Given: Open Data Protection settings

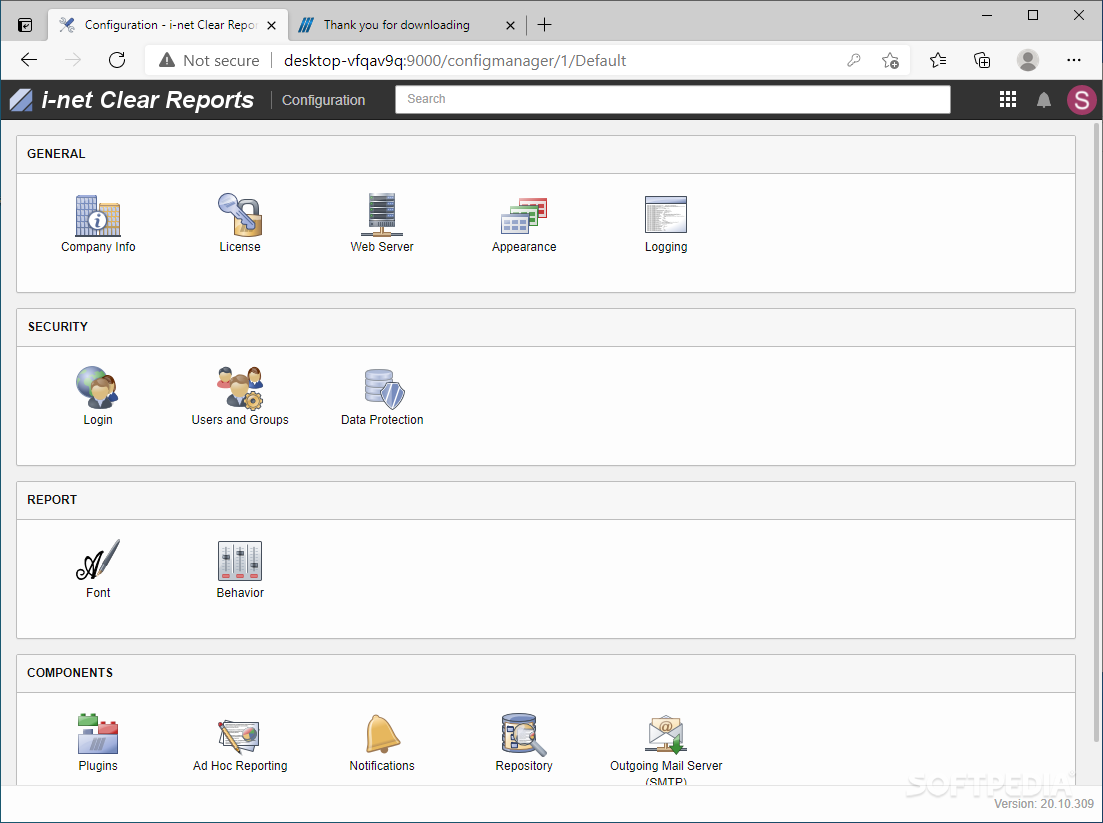Looking at the screenshot, I should pyautogui.click(x=382, y=396).
